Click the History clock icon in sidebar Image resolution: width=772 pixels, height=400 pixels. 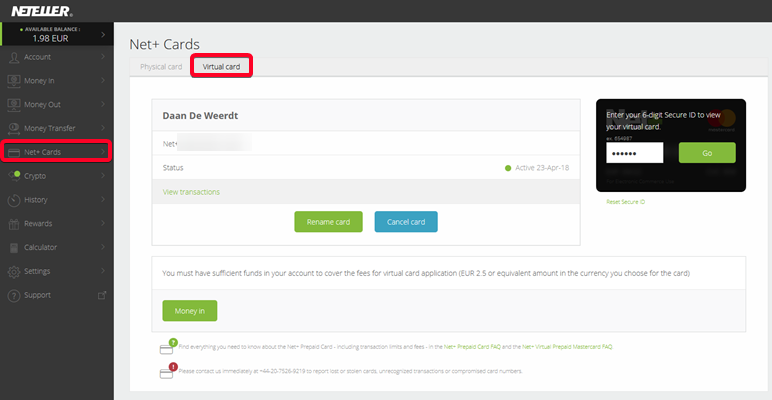[x=14, y=200]
